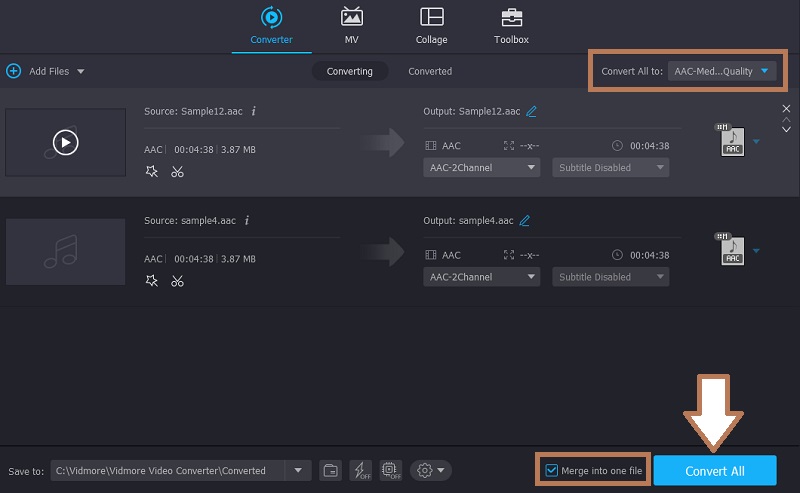Expand the Save to path dropdown

tap(297, 470)
